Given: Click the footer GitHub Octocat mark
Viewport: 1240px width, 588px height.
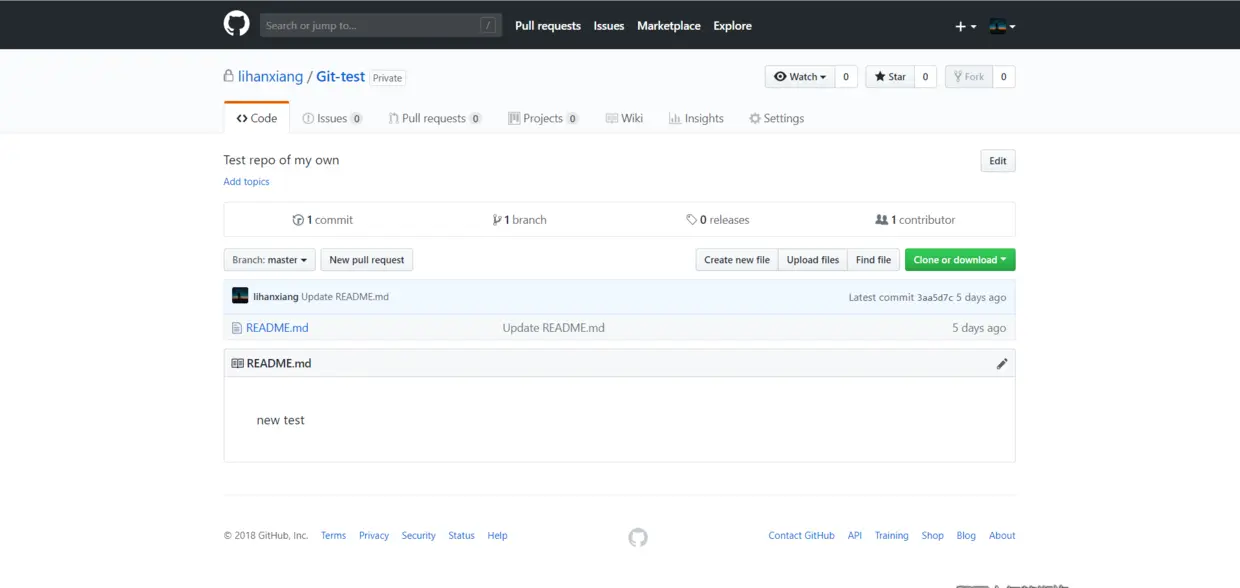Looking at the screenshot, I should point(638,537).
